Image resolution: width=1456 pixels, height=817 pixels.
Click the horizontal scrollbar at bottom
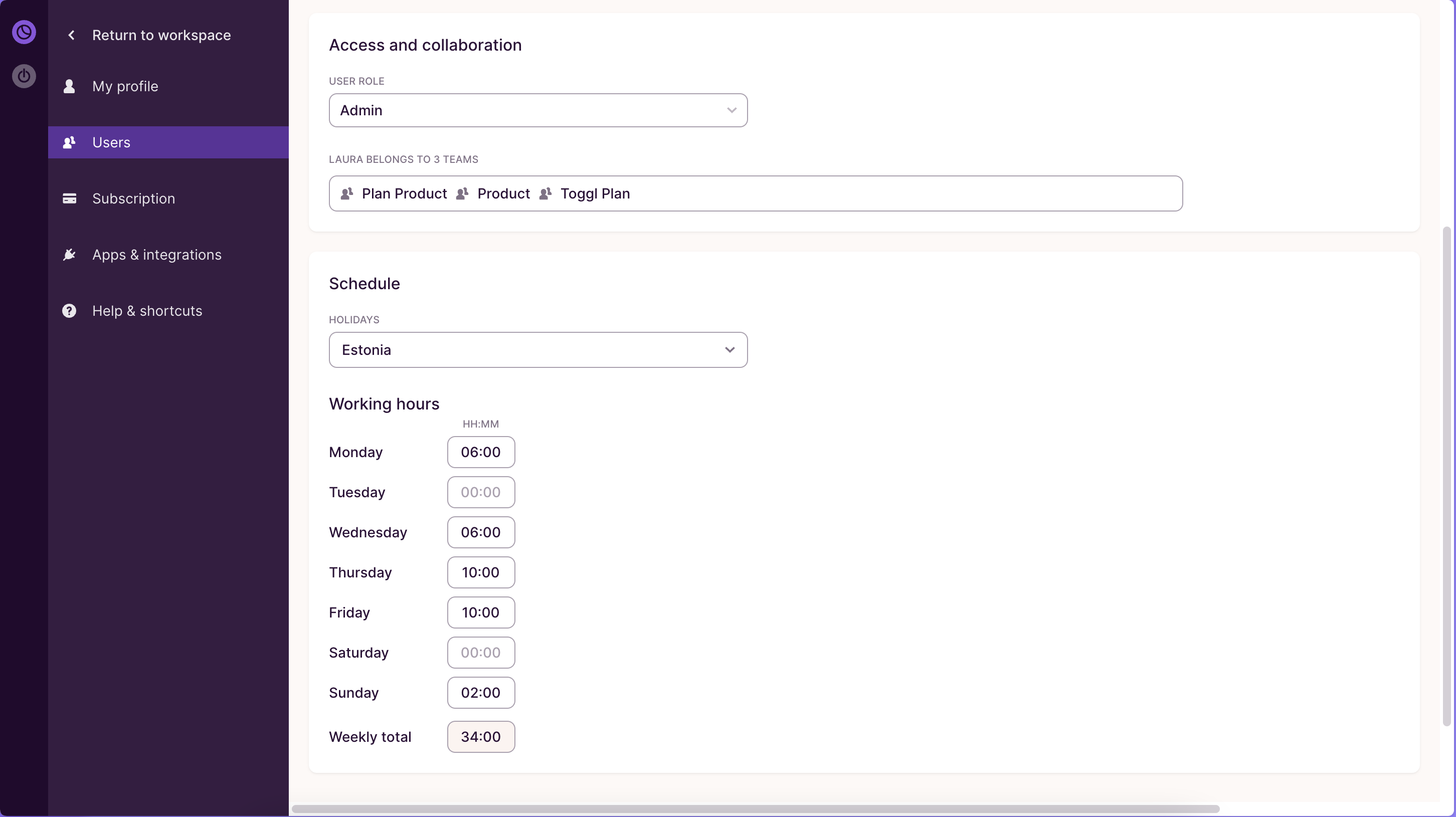[755, 808]
